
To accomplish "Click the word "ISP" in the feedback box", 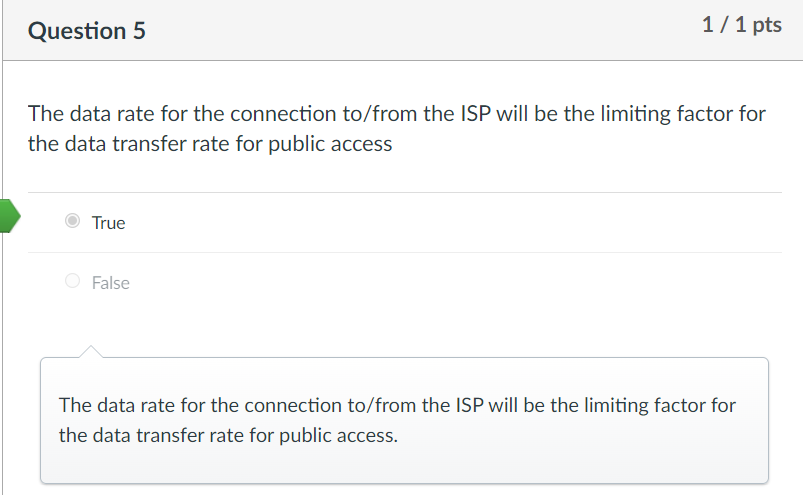I will (x=469, y=405).
